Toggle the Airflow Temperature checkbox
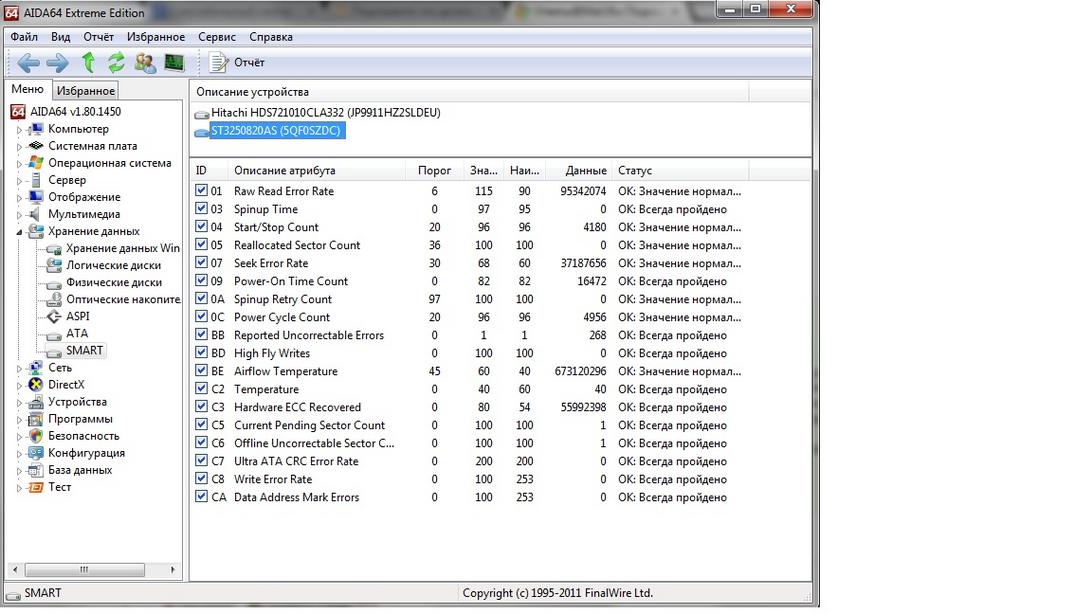 click(x=201, y=370)
